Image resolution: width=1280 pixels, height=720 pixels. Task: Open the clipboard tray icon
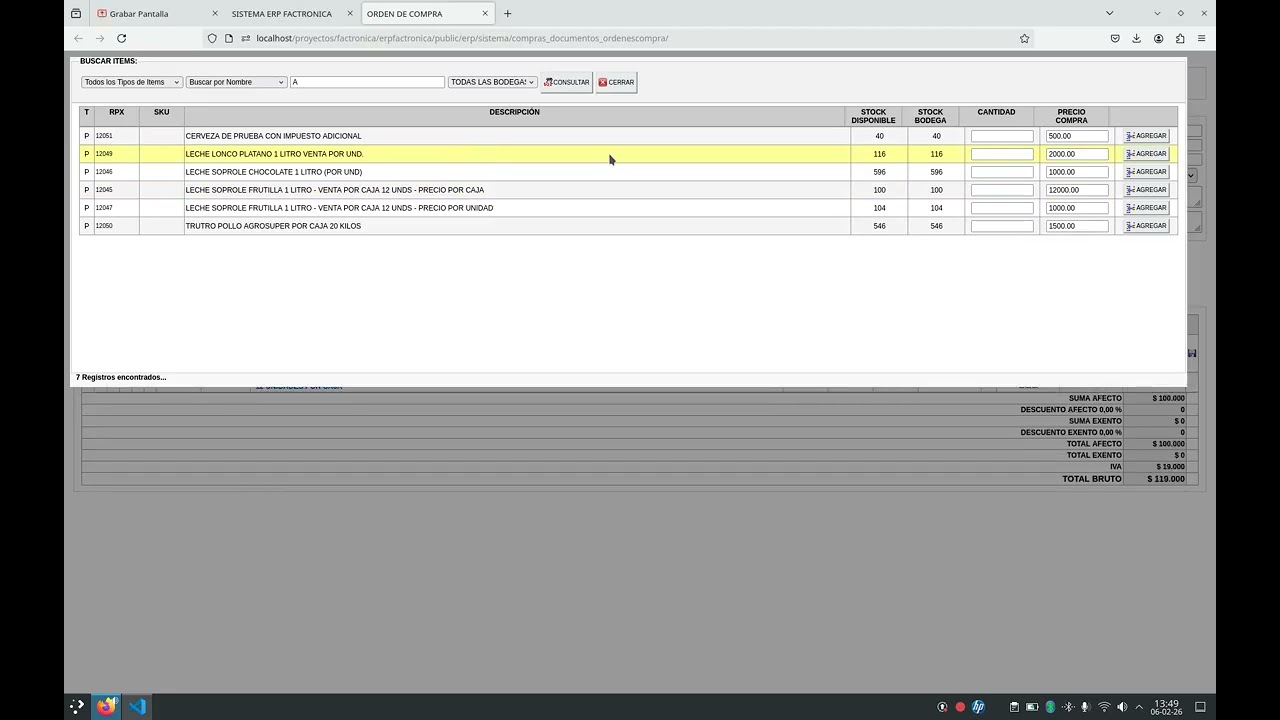pyautogui.click(x=1014, y=707)
